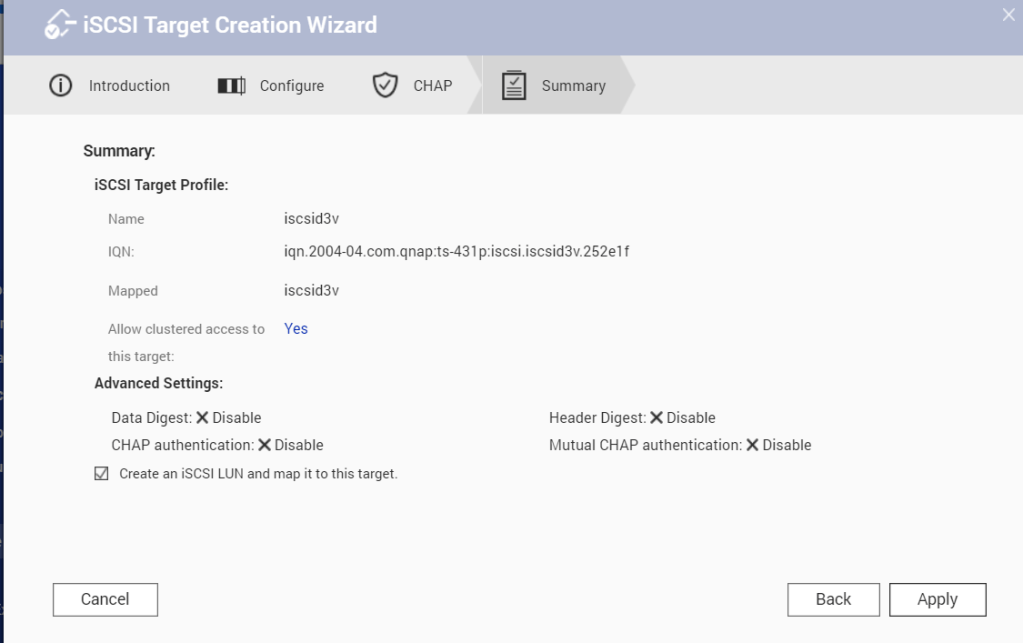This screenshot has width=1023, height=643.
Task: Click the Mutual CHAP authentication X icon
Action: coord(752,445)
